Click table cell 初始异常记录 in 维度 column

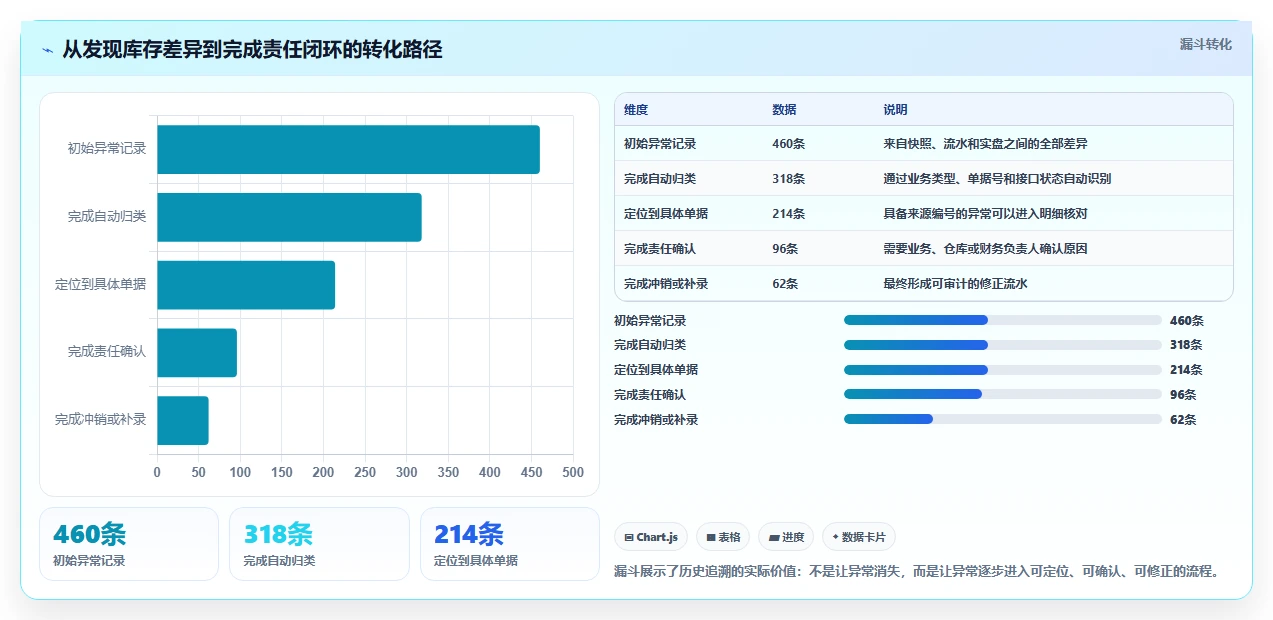660,144
